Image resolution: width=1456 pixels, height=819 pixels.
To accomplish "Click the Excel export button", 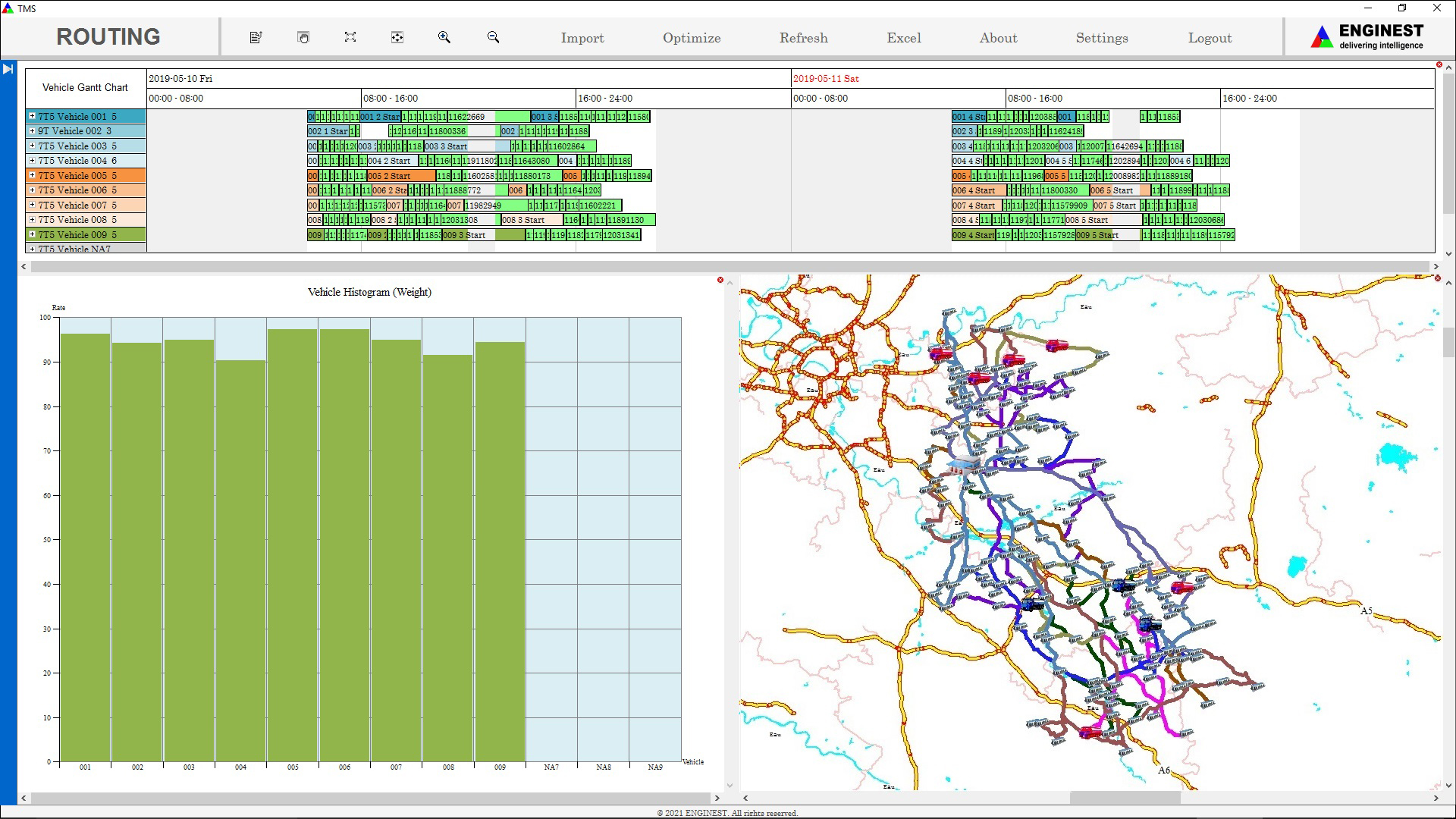I will click(903, 38).
